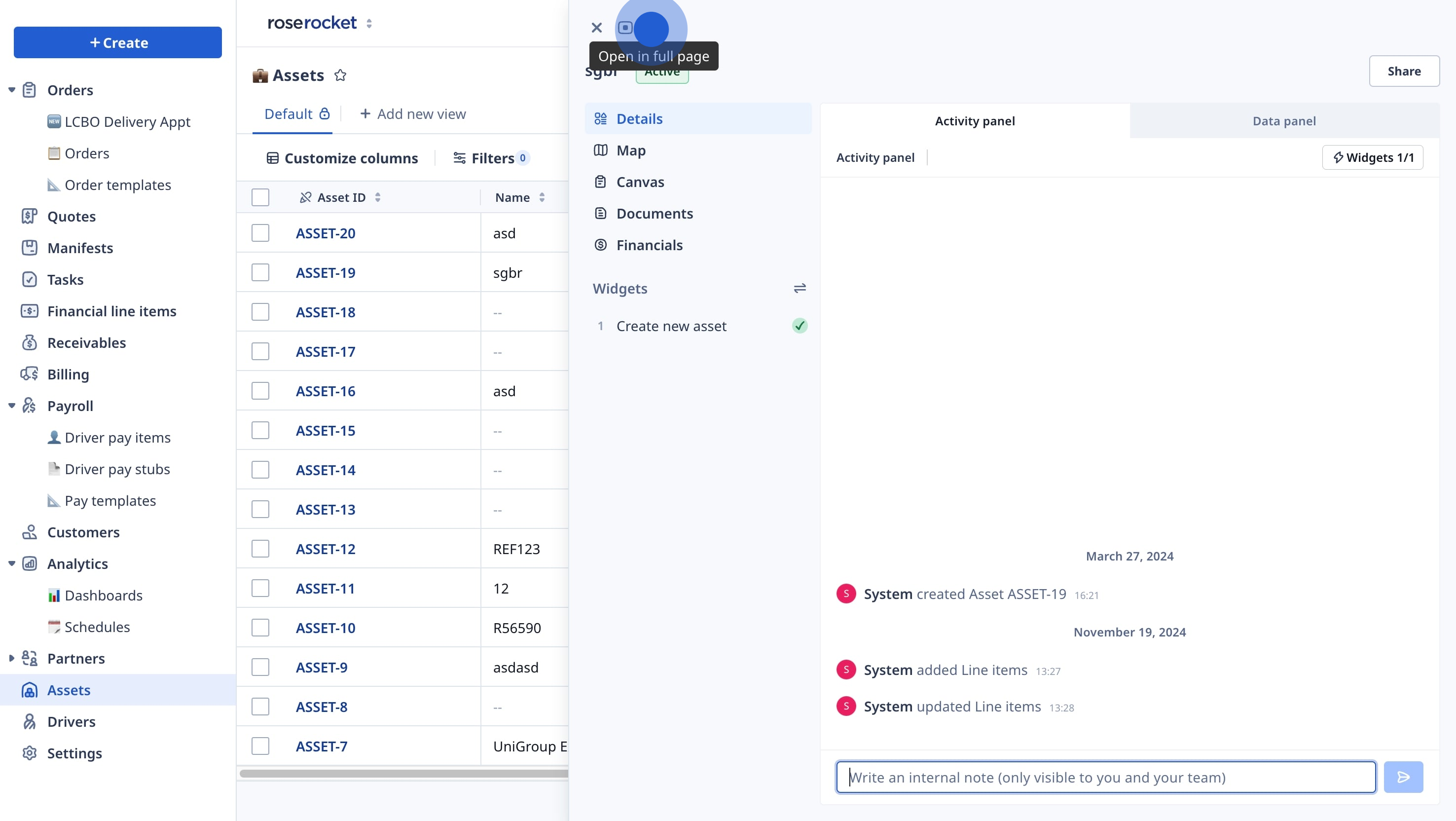Check the box for ASSET-20 row
Image resolution: width=1456 pixels, height=821 pixels.
click(x=260, y=233)
